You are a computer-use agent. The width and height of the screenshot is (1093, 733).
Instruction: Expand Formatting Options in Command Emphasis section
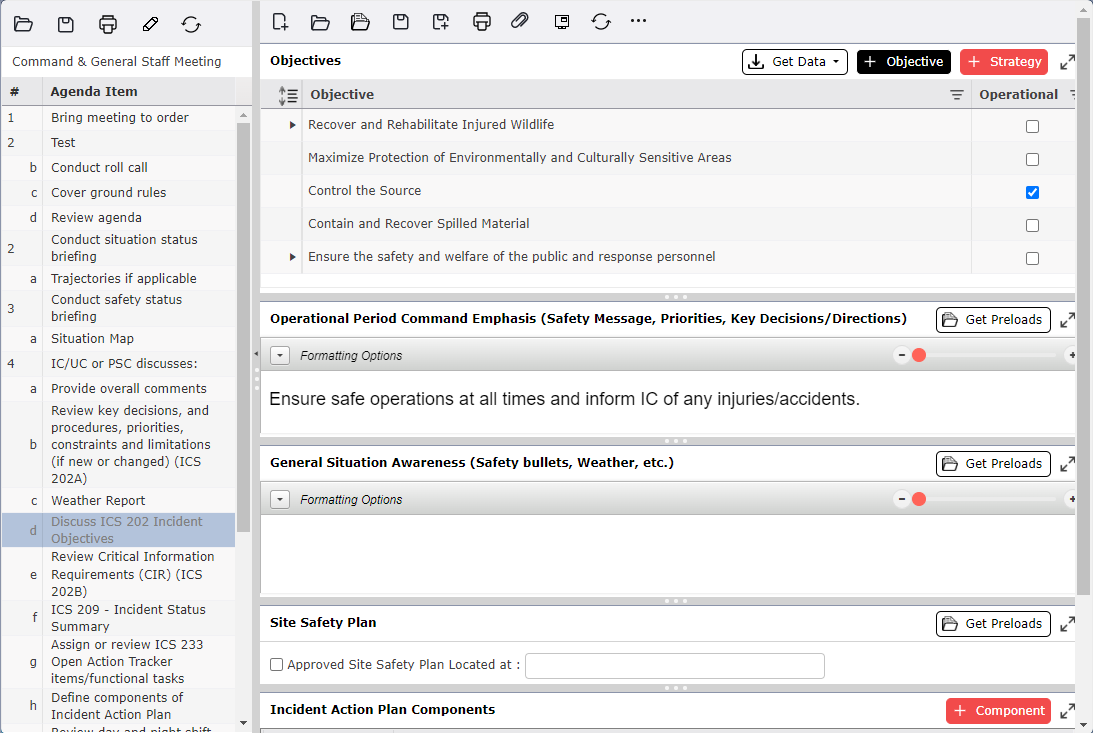click(x=280, y=355)
